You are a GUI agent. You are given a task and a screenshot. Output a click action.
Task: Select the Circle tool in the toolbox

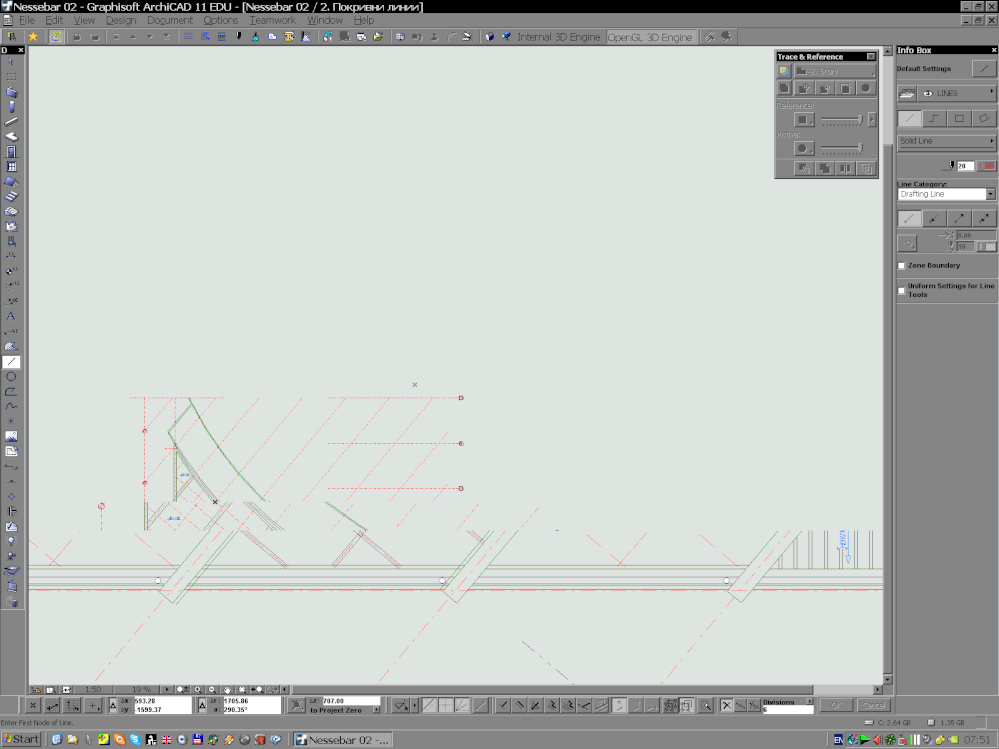coord(11,377)
